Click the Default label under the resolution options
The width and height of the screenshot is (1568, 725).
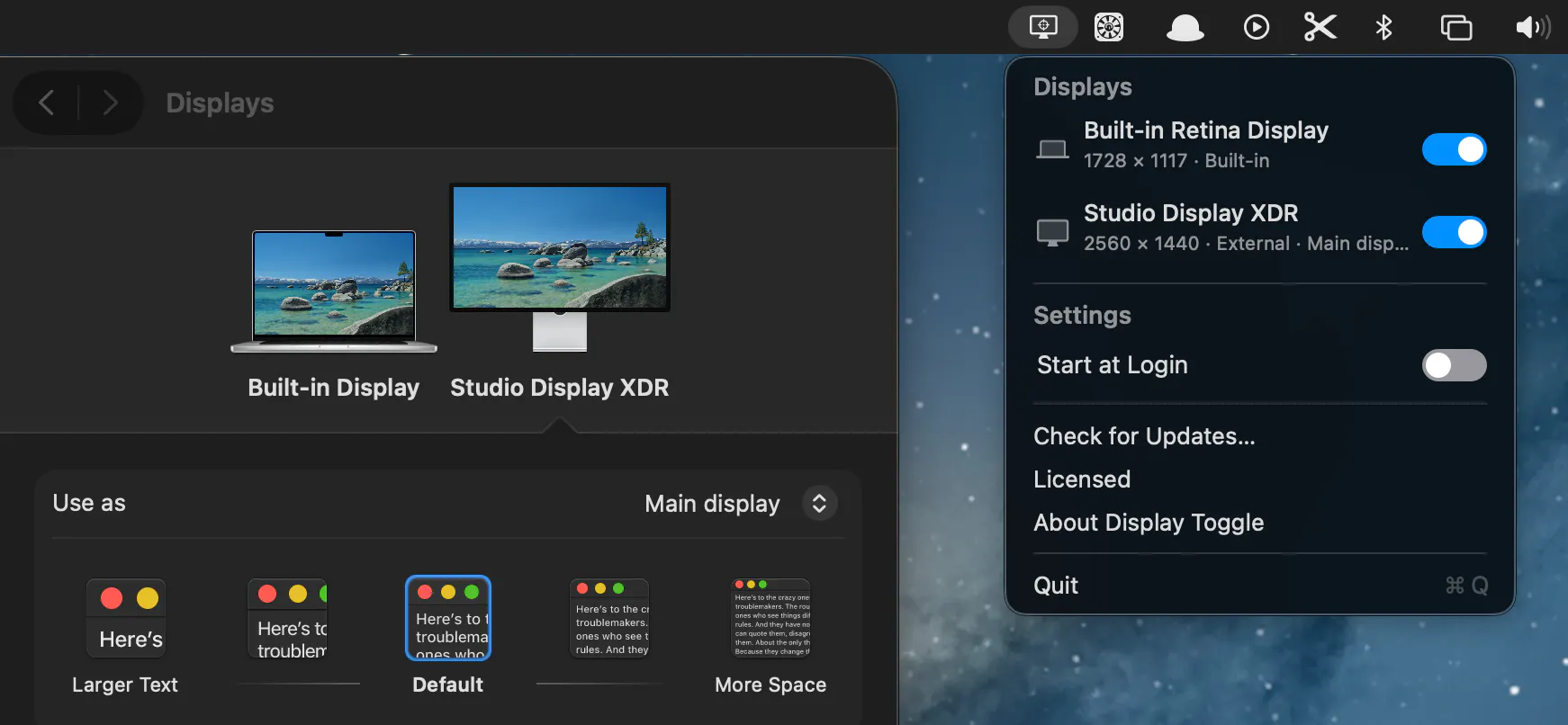(x=448, y=685)
